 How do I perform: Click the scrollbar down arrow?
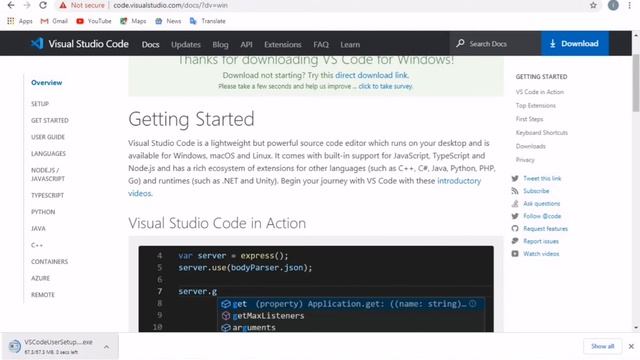coord(636,327)
